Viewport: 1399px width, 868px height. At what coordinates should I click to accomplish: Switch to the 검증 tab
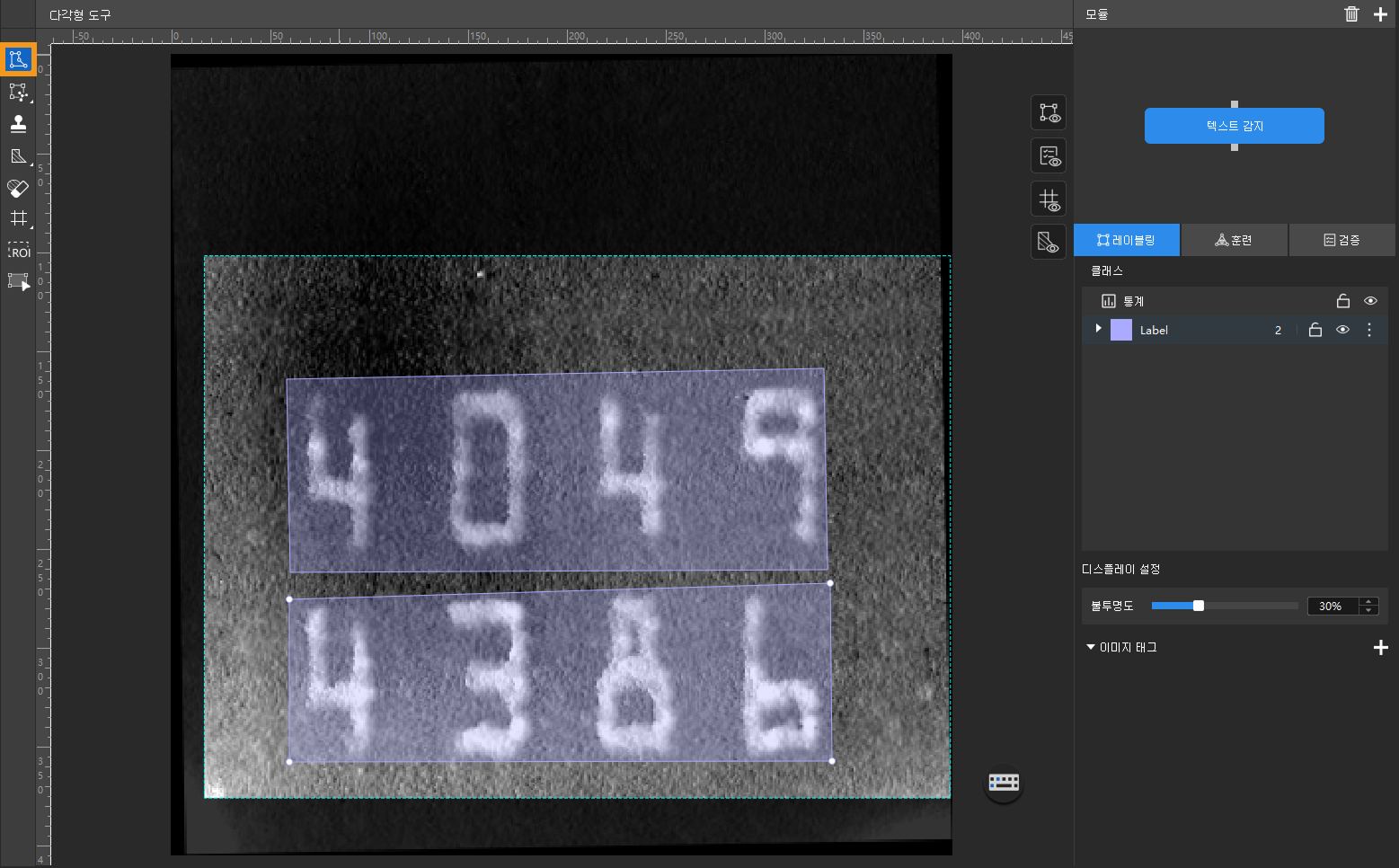click(x=1341, y=240)
